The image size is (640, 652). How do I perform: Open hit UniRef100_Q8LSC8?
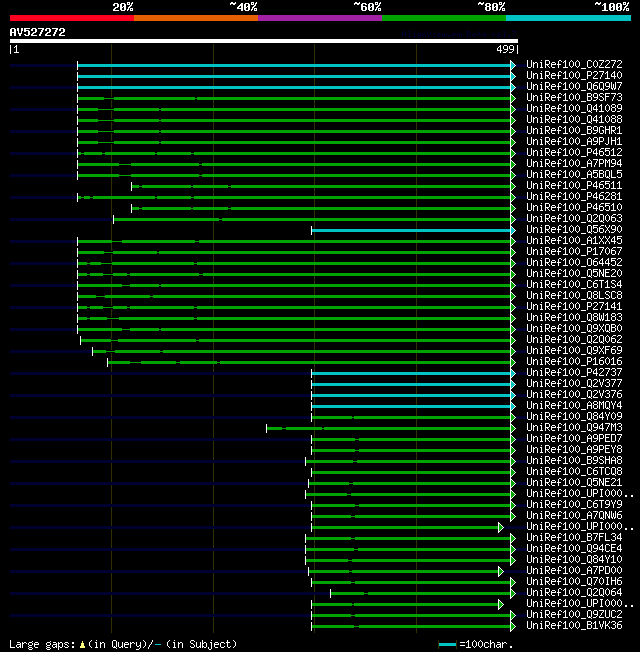click(574, 296)
